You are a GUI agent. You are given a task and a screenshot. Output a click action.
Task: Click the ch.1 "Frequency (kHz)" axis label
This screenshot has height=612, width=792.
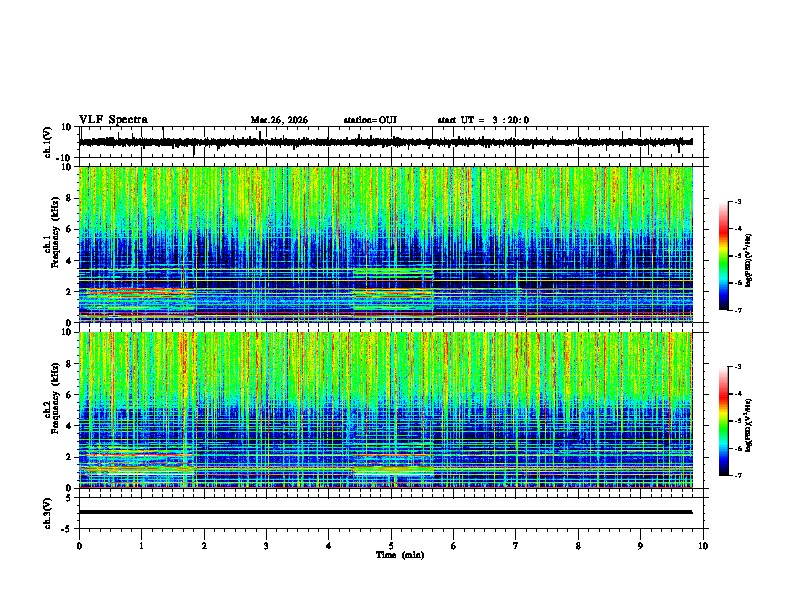(55, 233)
